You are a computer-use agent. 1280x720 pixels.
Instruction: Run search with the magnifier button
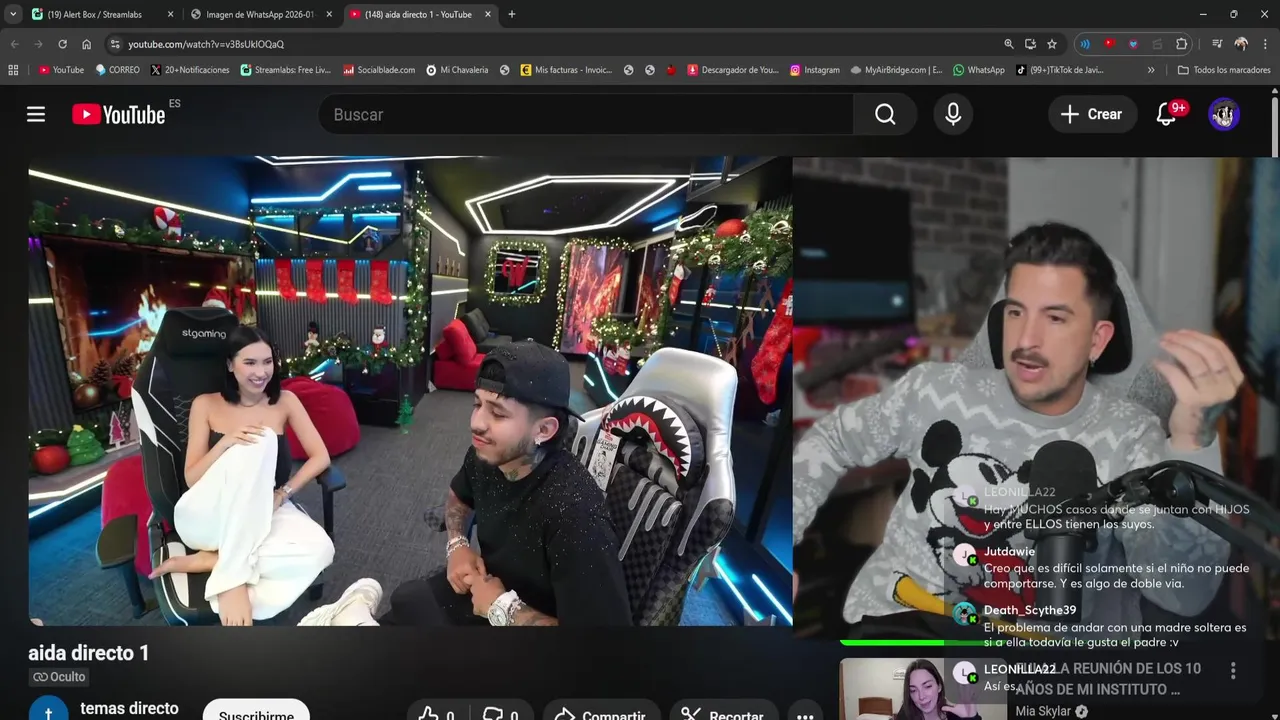click(885, 114)
